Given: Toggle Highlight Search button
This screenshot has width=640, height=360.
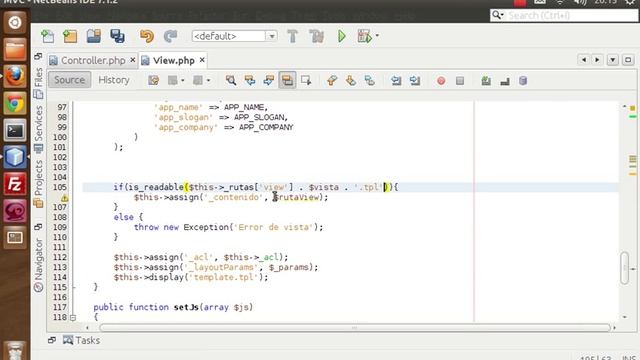Looking at the screenshot, I should [287, 80].
